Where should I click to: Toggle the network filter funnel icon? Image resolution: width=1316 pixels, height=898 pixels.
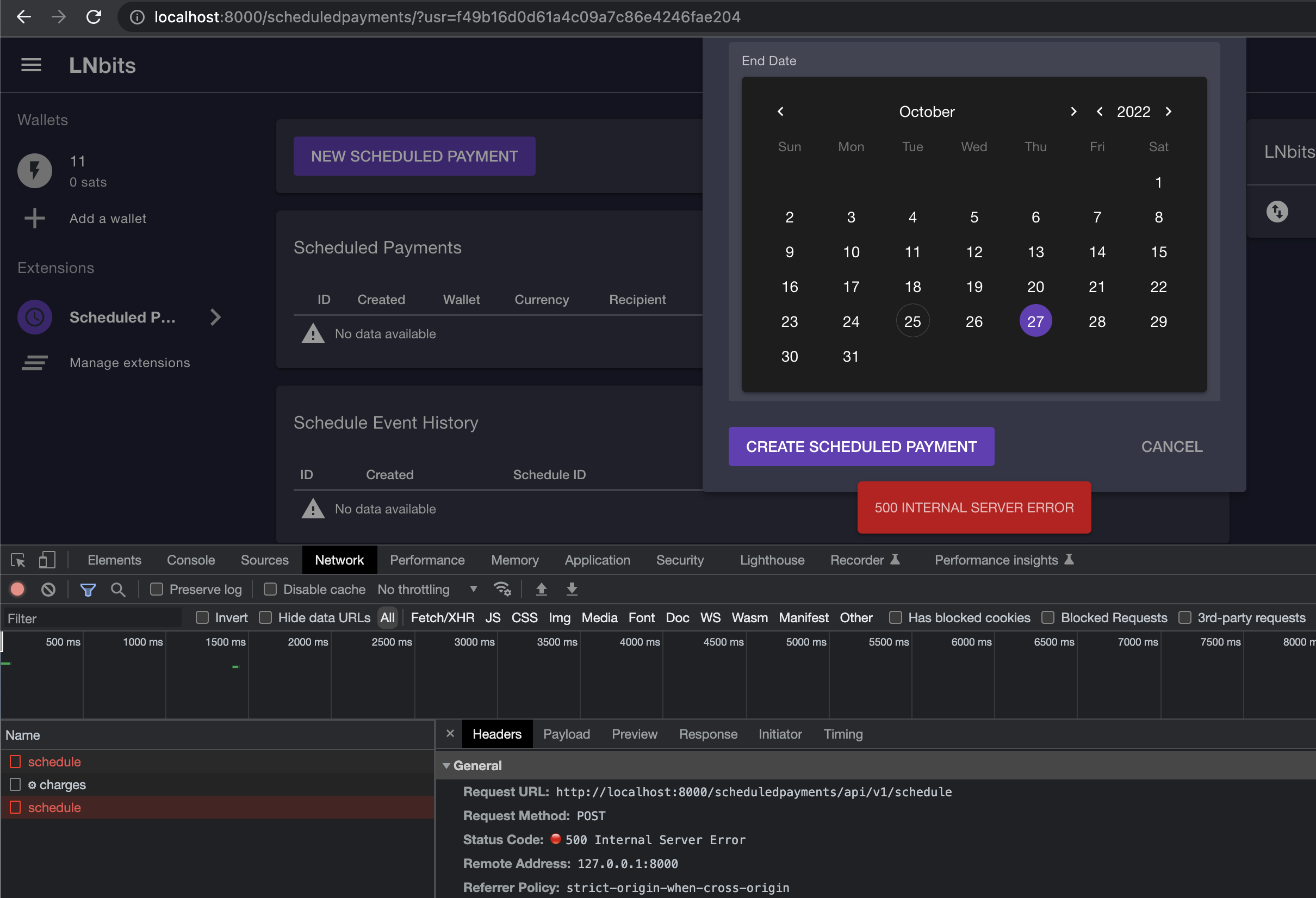(88, 590)
